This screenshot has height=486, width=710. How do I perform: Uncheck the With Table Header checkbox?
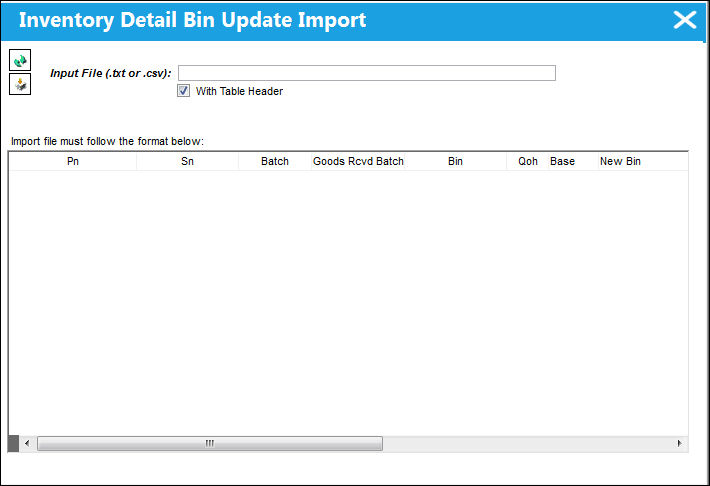click(x=183, y=91)
